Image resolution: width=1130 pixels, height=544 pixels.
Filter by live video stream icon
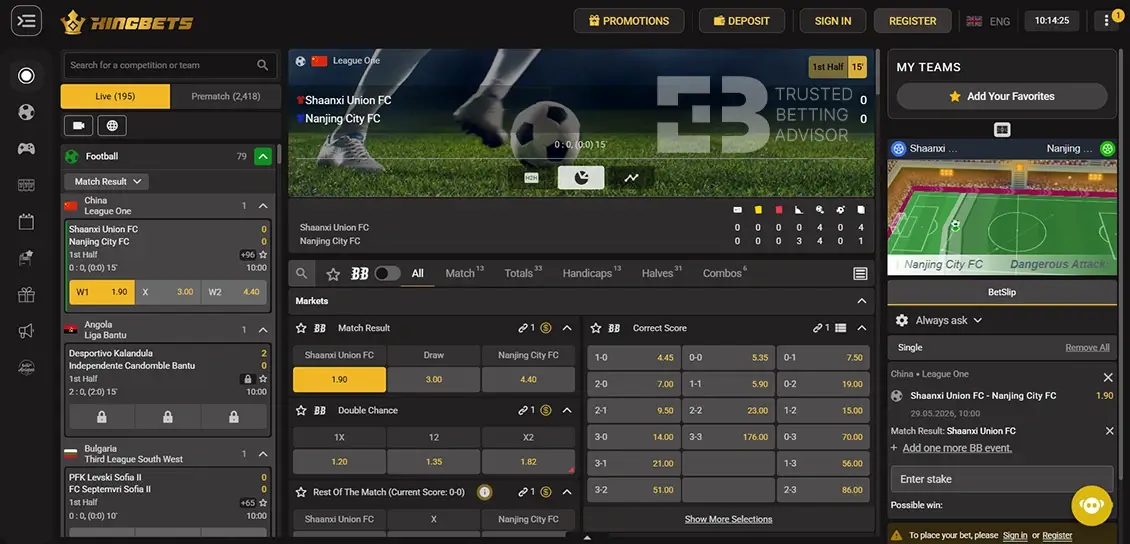[78, 126]
